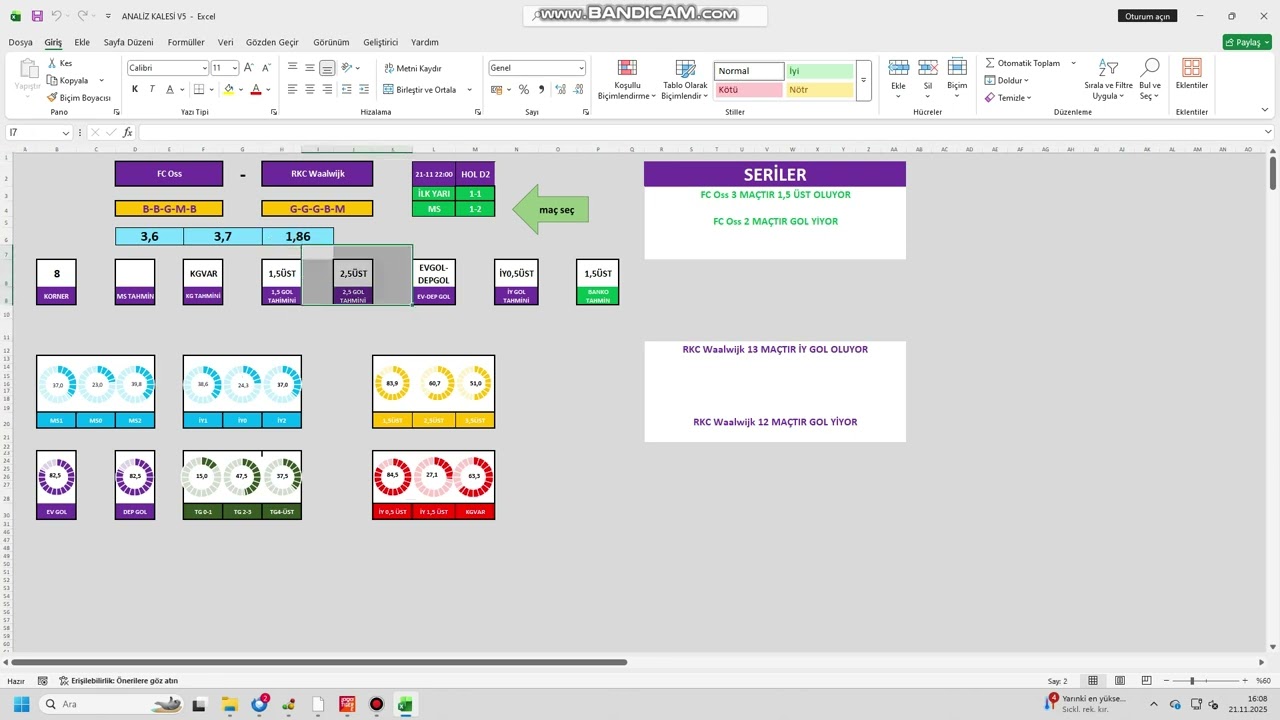Apply the Kötü cell style
The image size is (1280, 720).
749,90
